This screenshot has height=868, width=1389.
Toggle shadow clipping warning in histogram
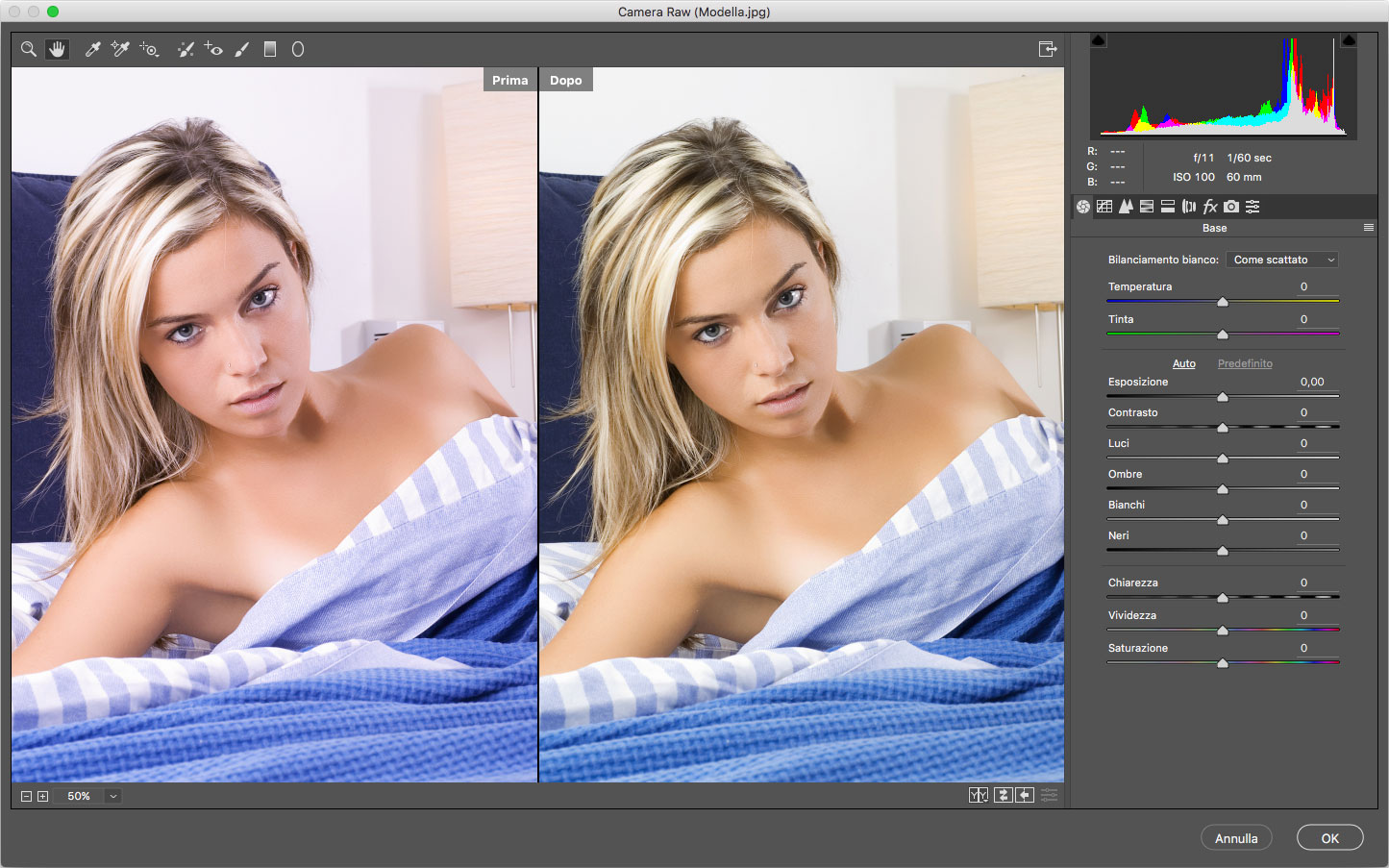1099,40
